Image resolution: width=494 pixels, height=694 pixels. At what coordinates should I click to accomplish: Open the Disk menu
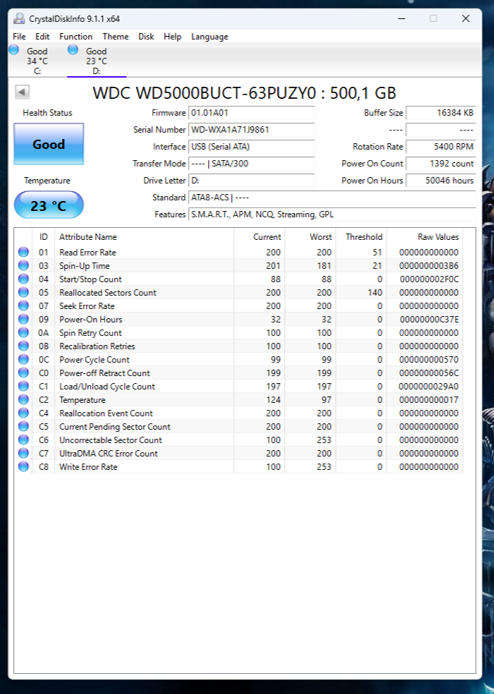[x=146, y=37]
